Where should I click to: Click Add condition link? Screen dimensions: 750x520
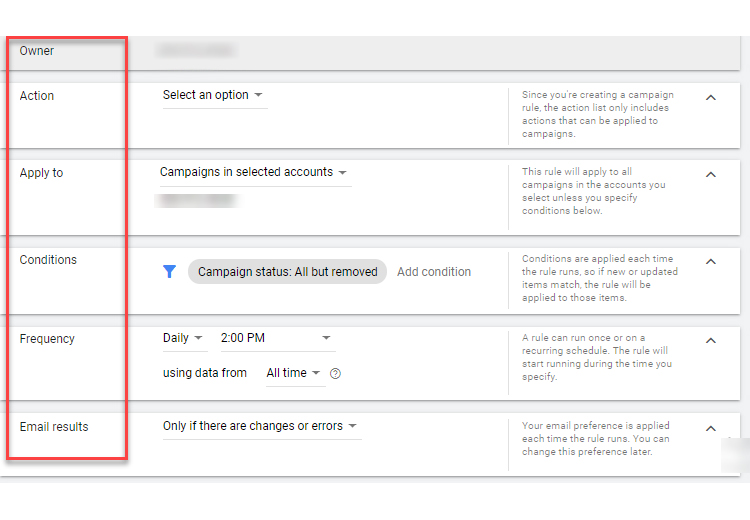434,272
